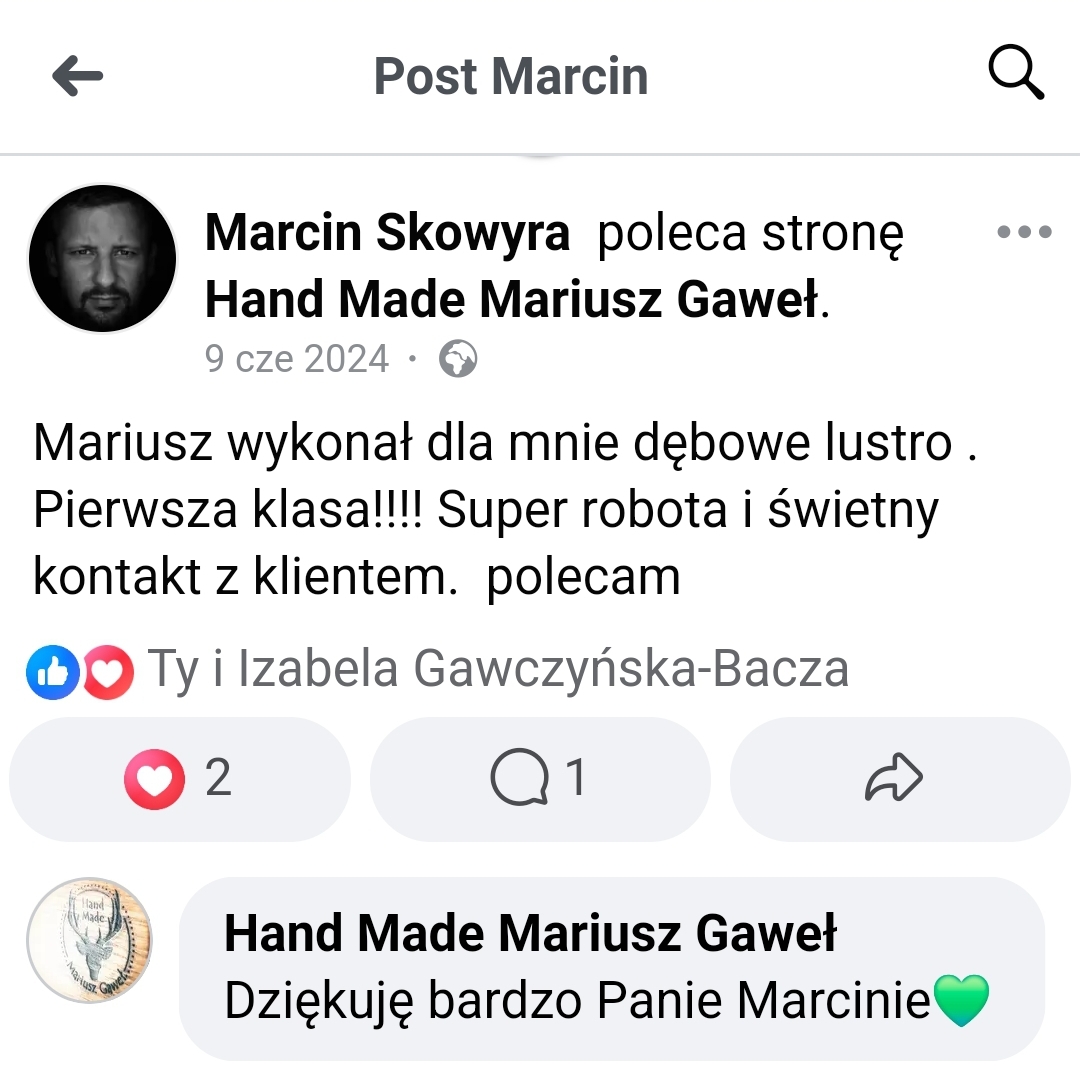Viewport: 1080px width, 1074px height.
Task: Click the commenter name Hand Made Mariusz Gaweł
Action: (x=530, y=933)
